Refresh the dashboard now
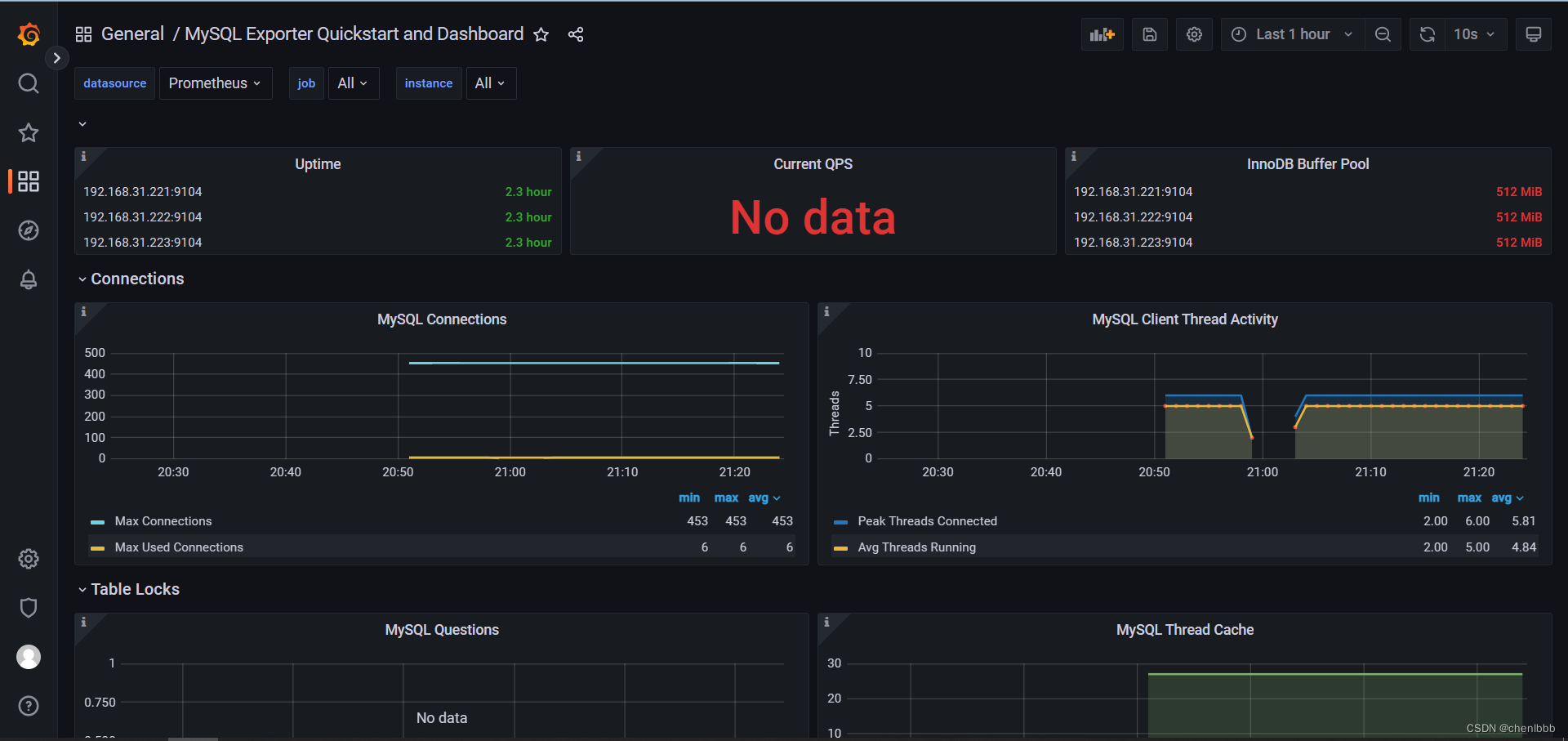This screenshot has height=741, width=1568. coord(1428,34)
